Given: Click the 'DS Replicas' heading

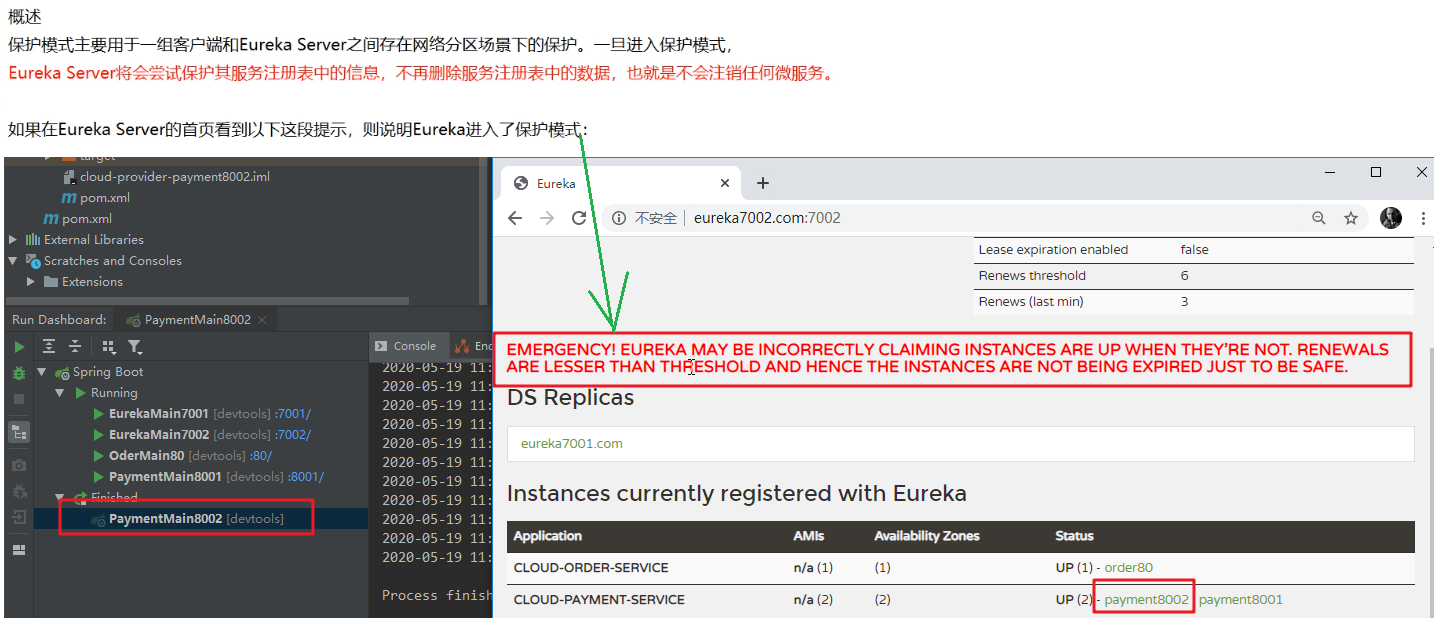Looking at the screenshot, I should 570,397.
